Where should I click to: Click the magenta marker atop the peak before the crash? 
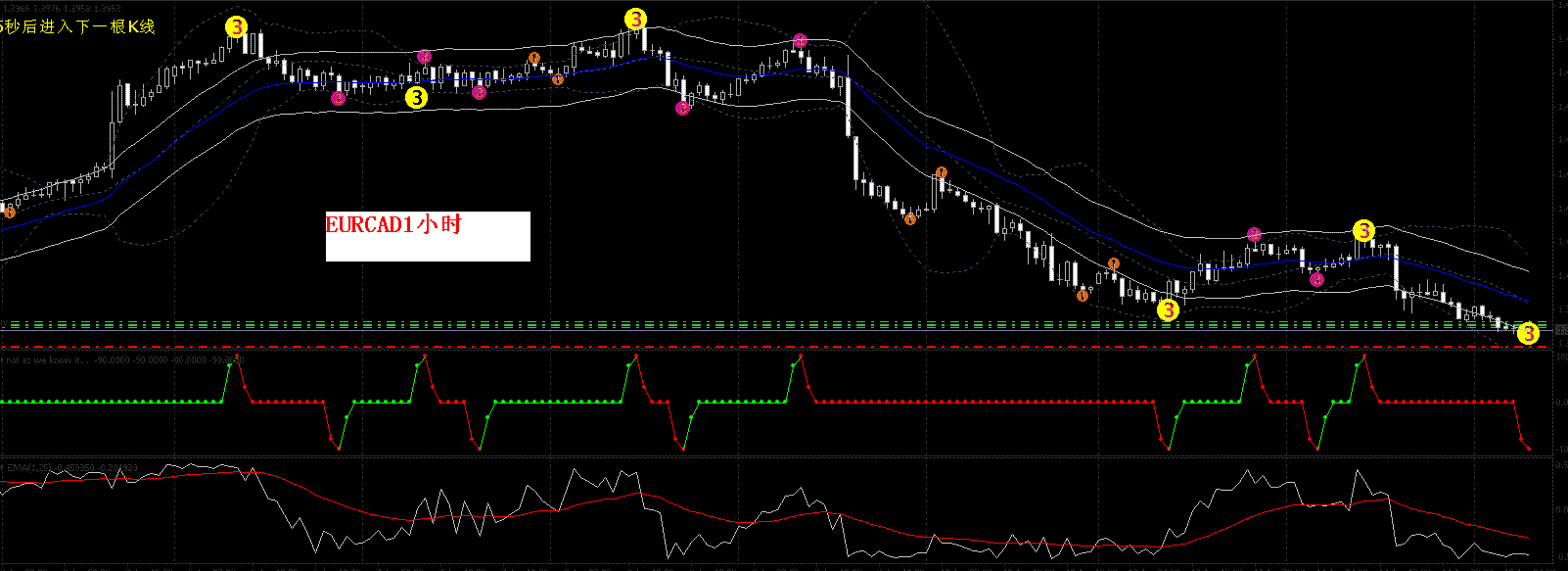[x=800, y=41]
